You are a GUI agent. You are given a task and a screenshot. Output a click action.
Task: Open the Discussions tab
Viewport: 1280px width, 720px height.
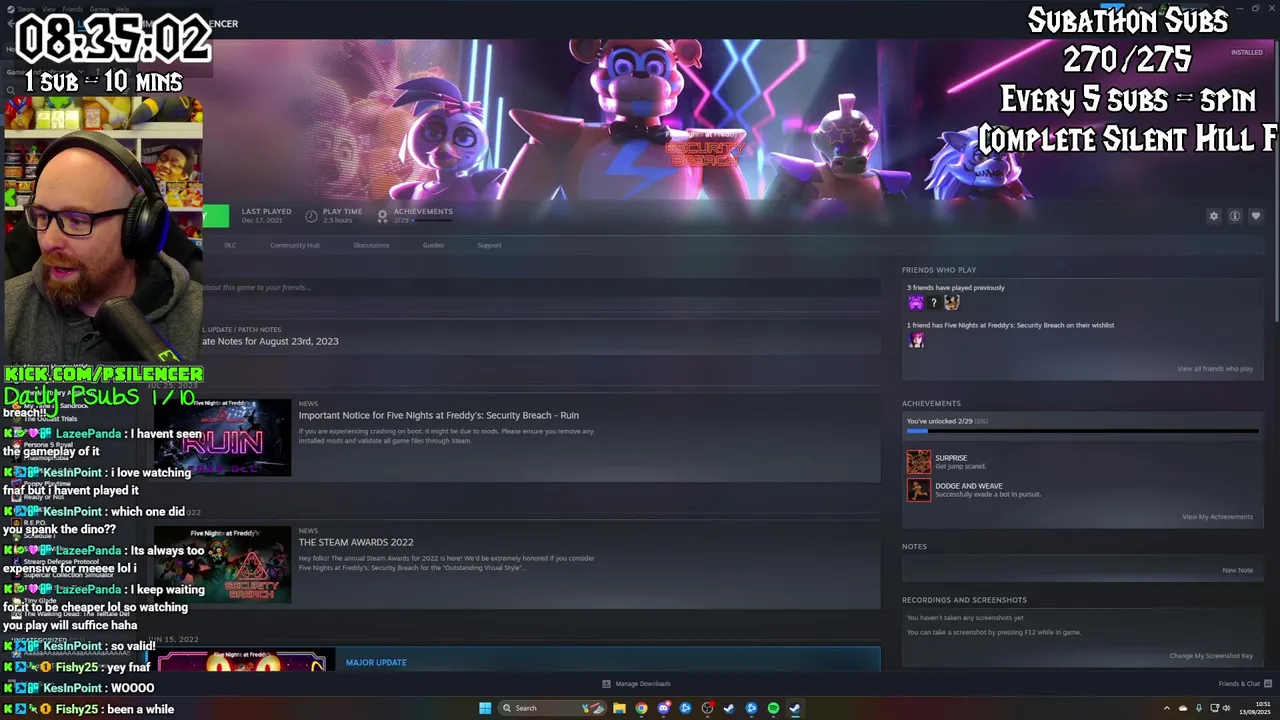pyautogui.click(x=371, y=245)
